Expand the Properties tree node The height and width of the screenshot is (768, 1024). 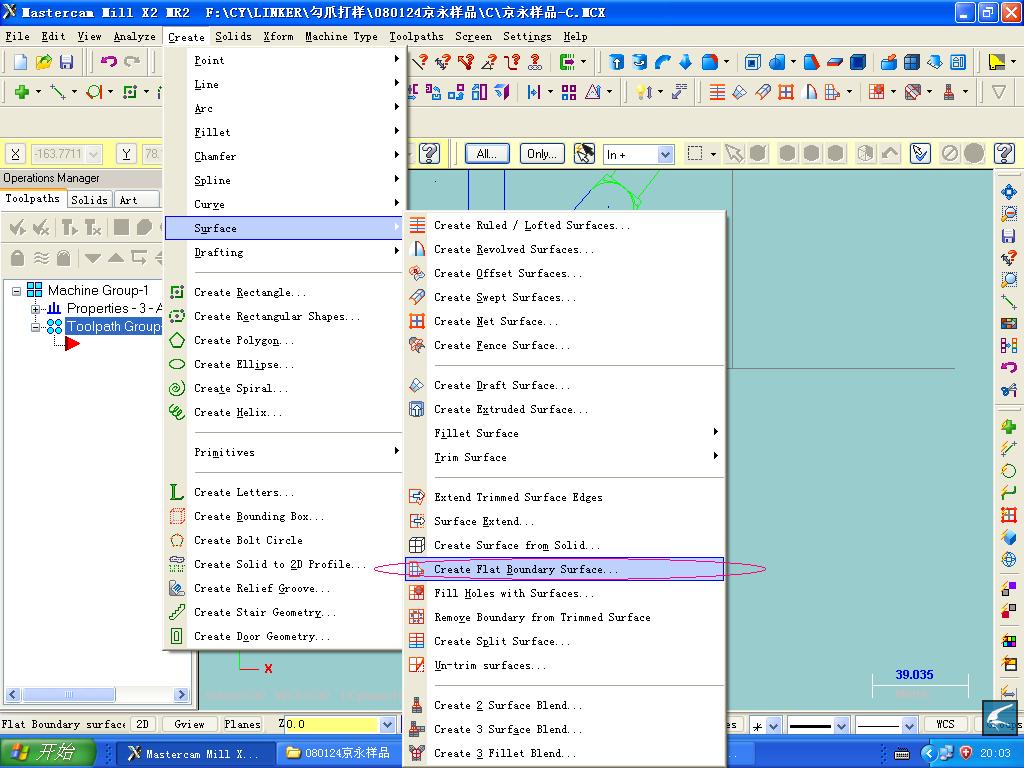point(35,308)
